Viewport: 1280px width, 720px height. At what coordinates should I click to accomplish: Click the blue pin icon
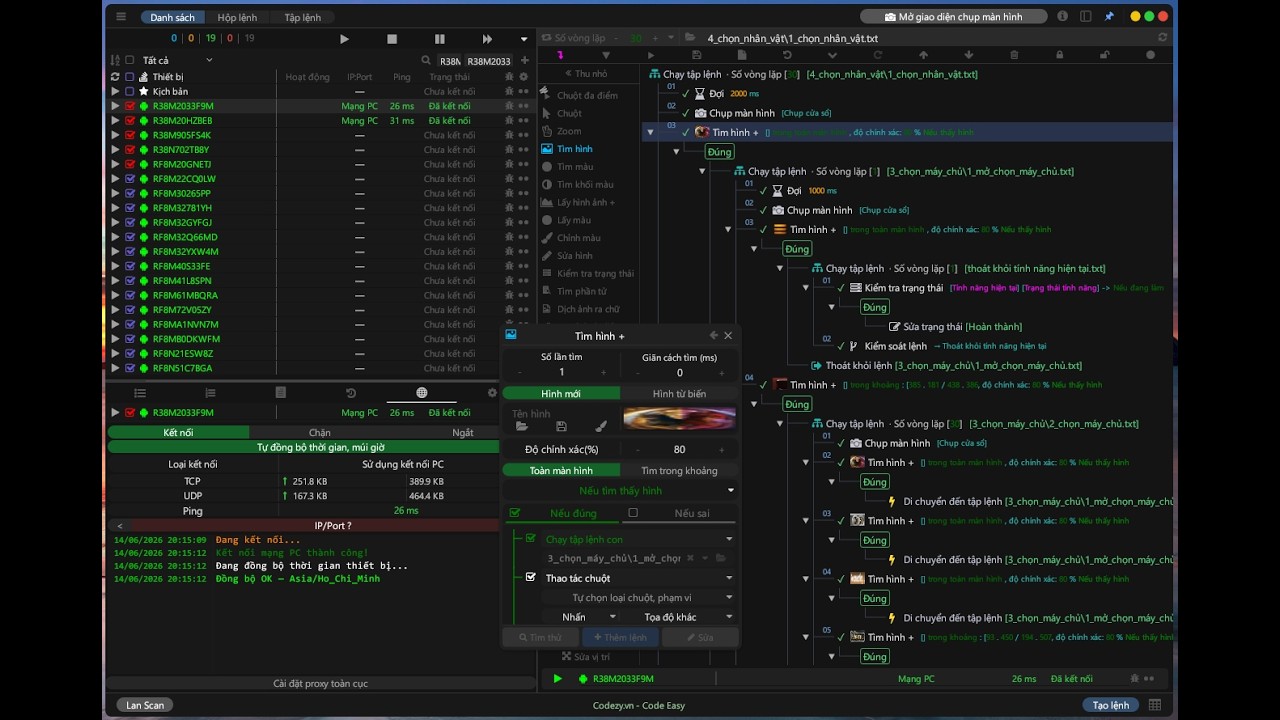(x=1109, y=17)
